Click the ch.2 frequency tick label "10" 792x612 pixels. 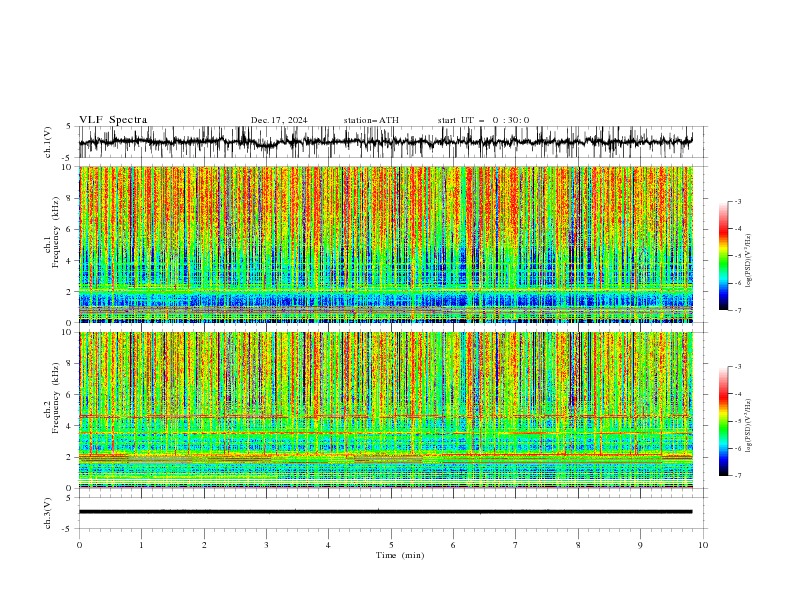pos(69,332)
